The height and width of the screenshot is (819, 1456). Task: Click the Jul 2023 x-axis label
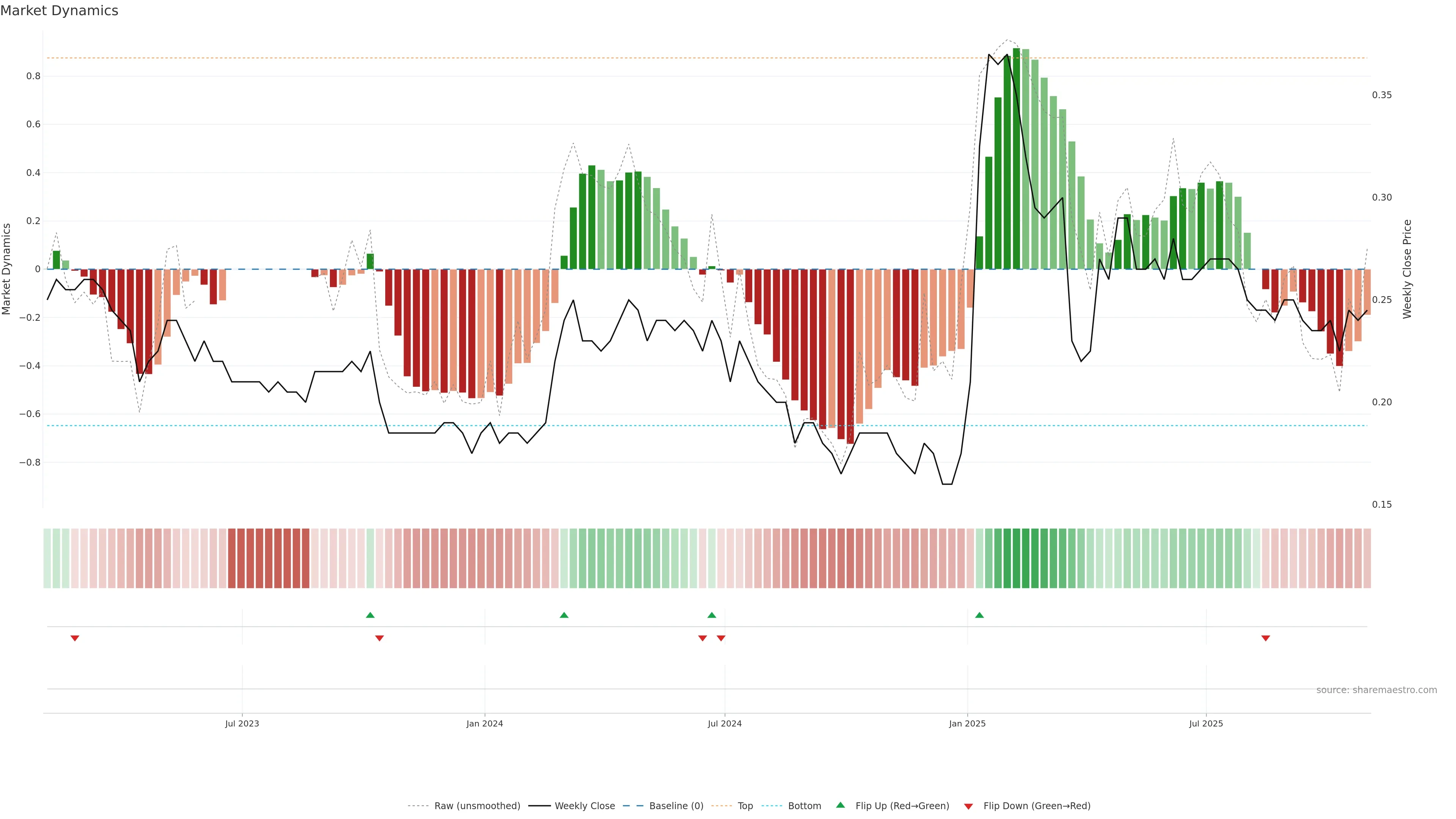(242, 723)
